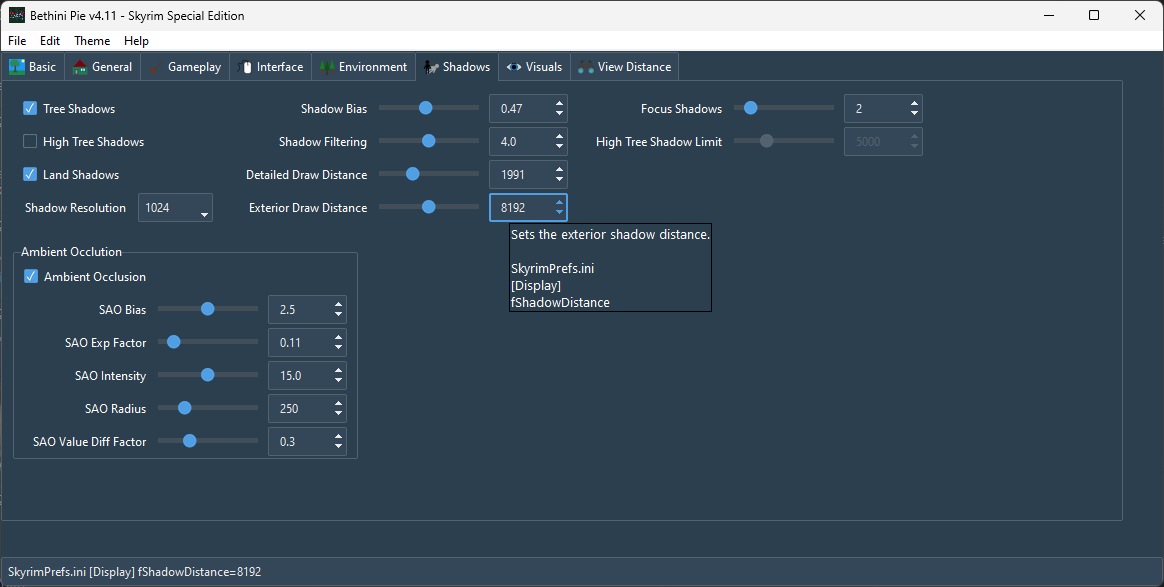Toggle the Tree Shadows checkbox

click(30, 108)
